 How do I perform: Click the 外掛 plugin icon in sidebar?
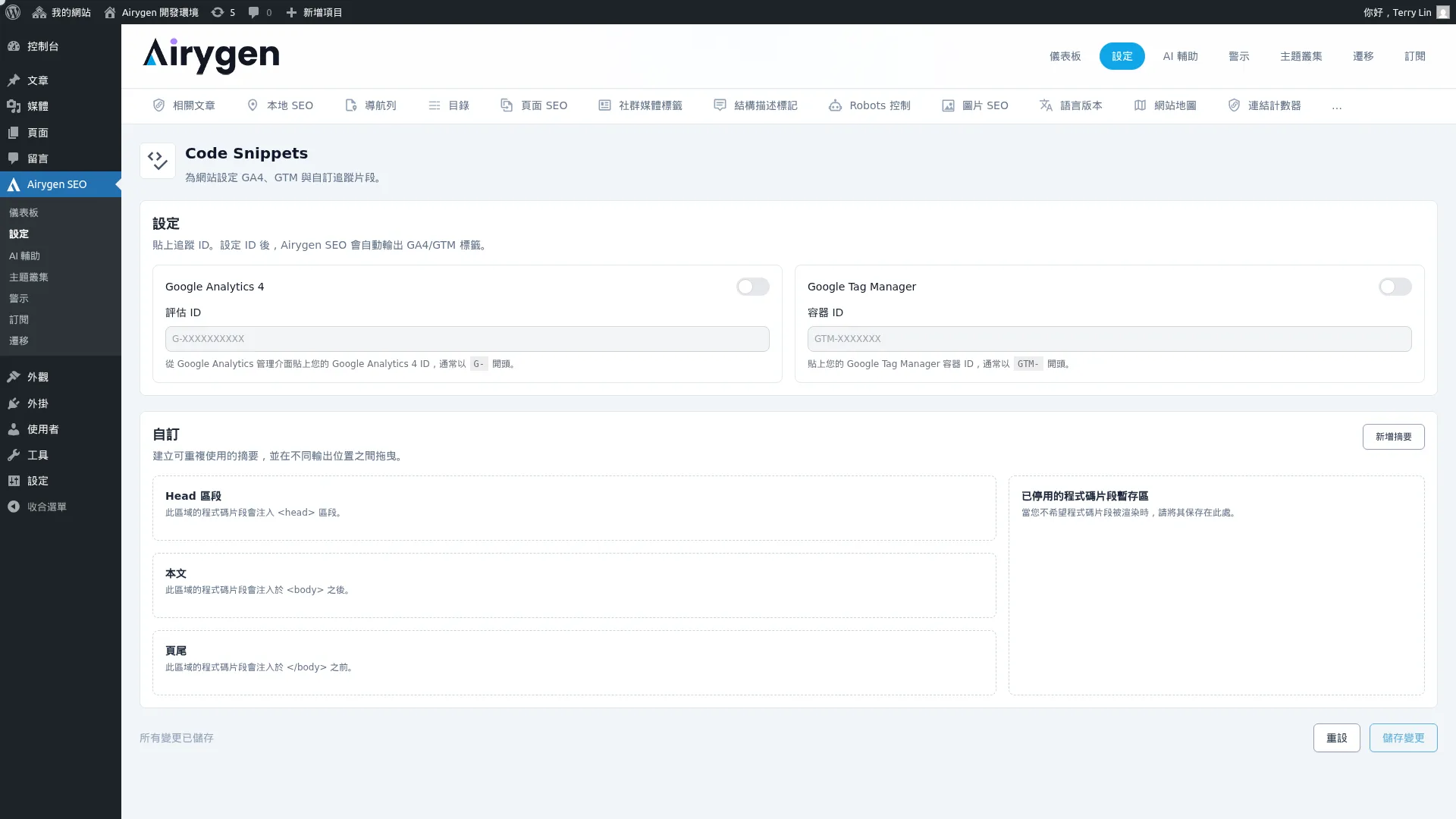14,403
